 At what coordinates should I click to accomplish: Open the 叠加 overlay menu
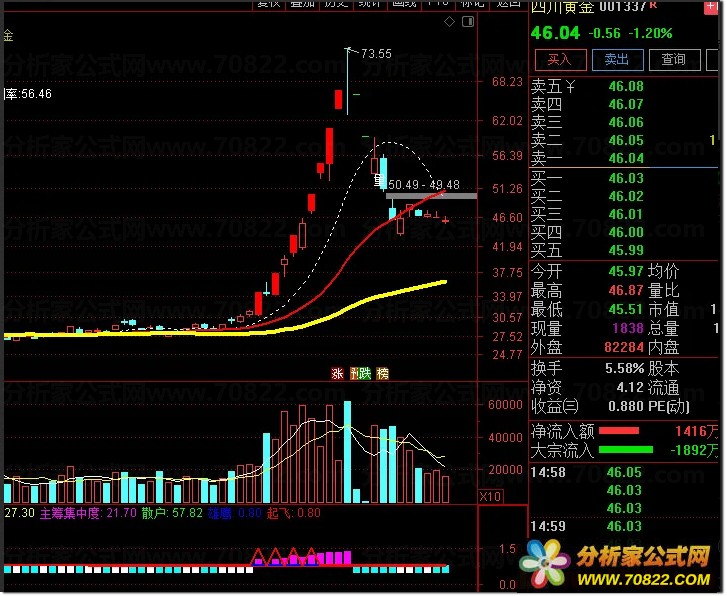(302, 4)
